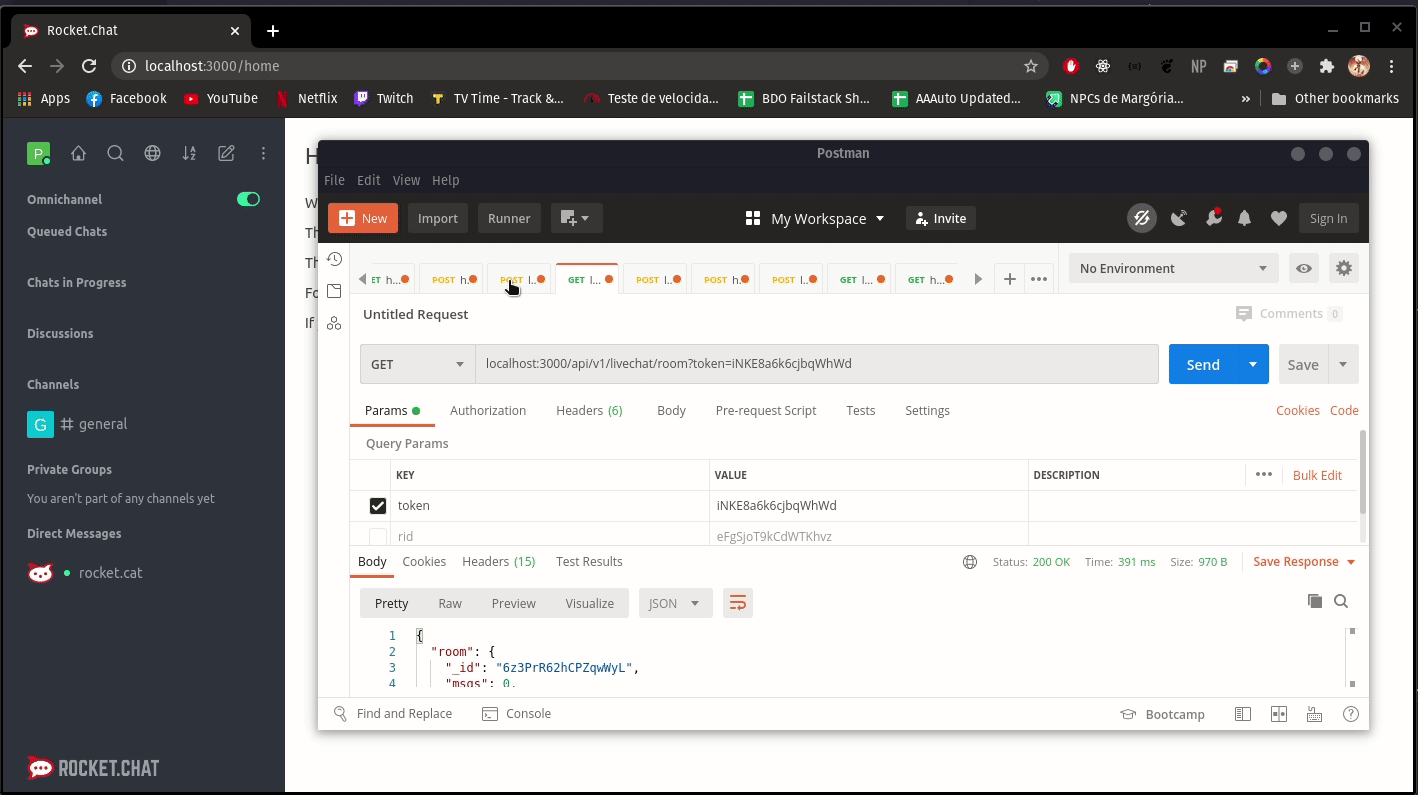This screenshot has width=1418, height=795.
Task: Open the Bulk Edit link
Action: click(x=1317, y=475)
